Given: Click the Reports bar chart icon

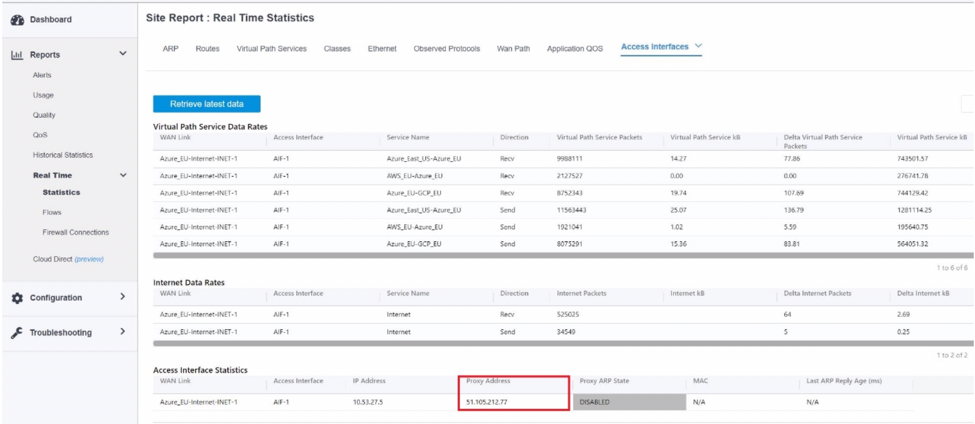Looking at the screenshot, I should tap(17, 55).
